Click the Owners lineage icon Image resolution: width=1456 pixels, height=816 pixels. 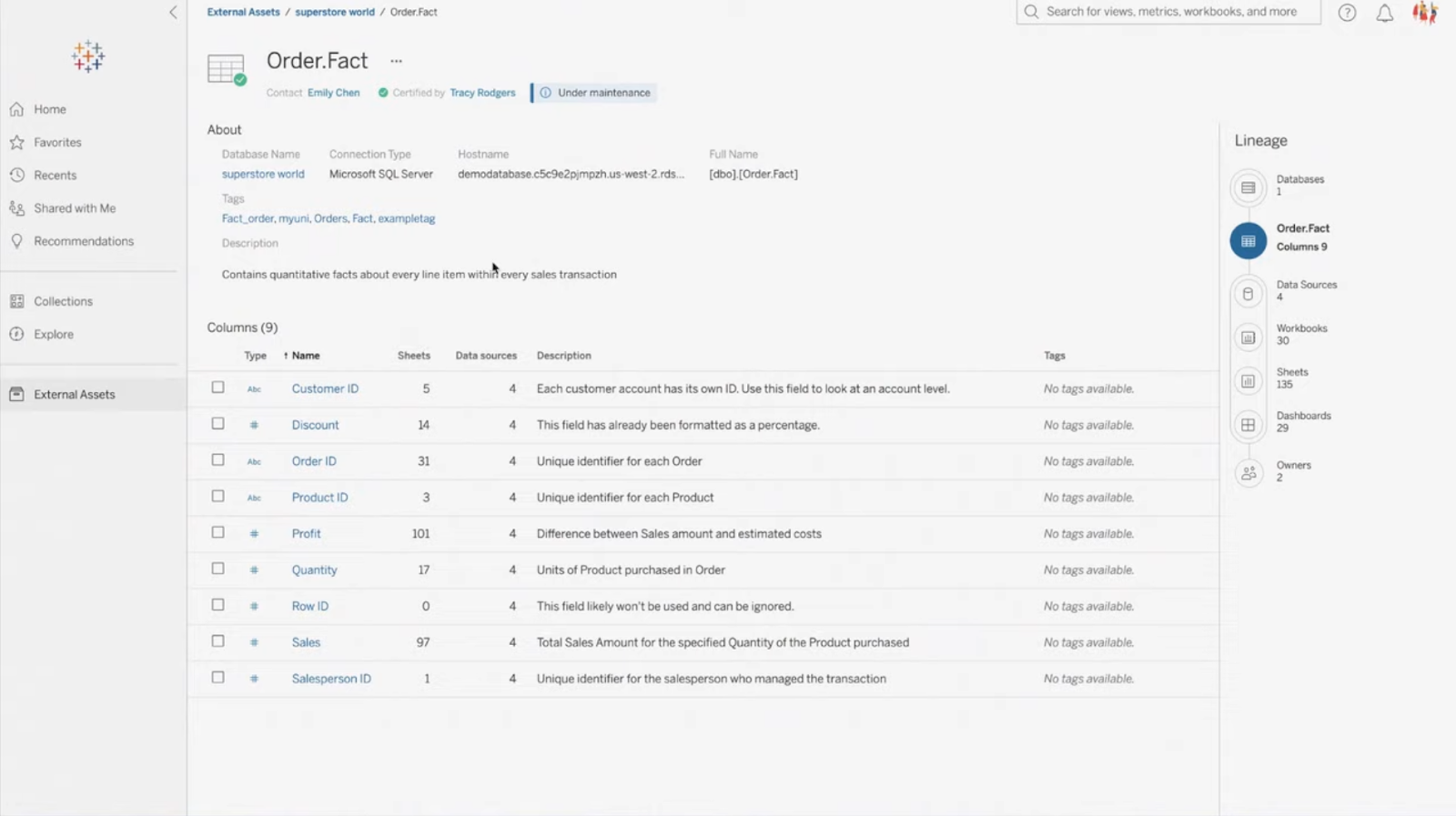coord(1248,473)
